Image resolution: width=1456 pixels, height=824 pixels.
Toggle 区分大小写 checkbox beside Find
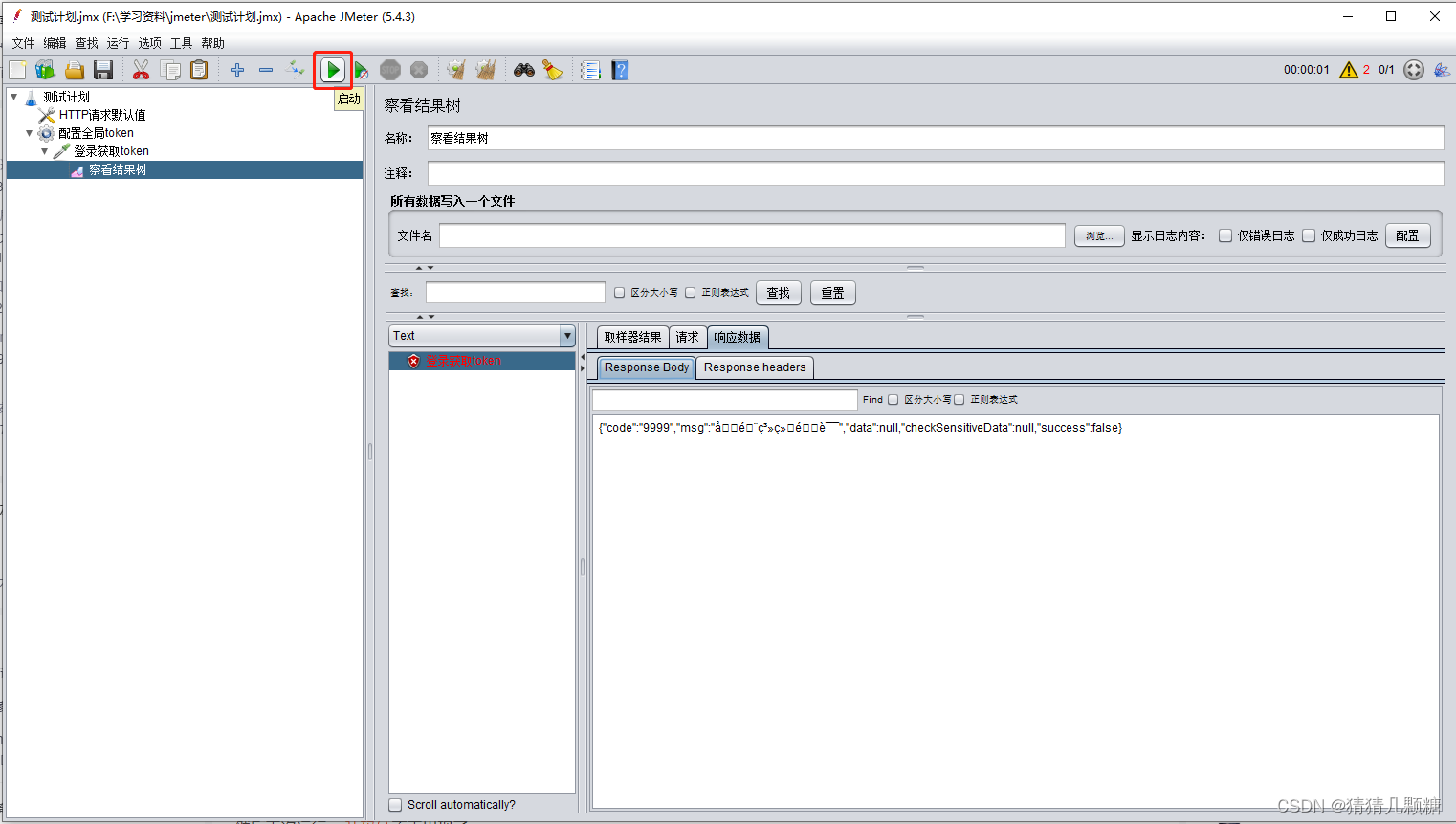(x=893, y=400)
